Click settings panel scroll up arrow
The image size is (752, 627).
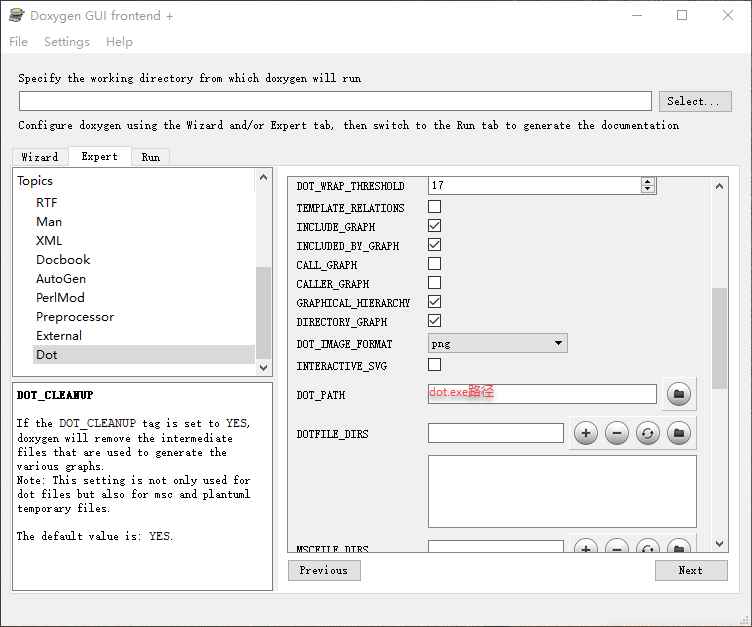(719, 186)
